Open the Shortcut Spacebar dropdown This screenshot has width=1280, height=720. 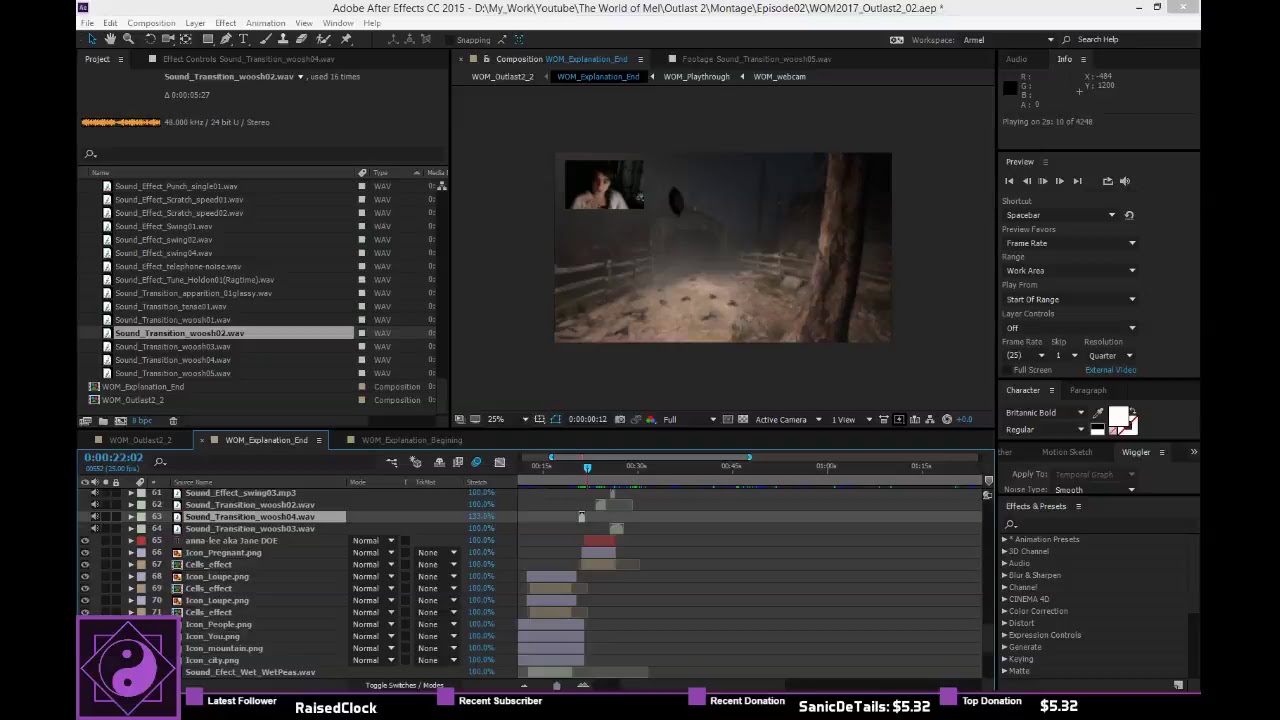[1061, 215]
